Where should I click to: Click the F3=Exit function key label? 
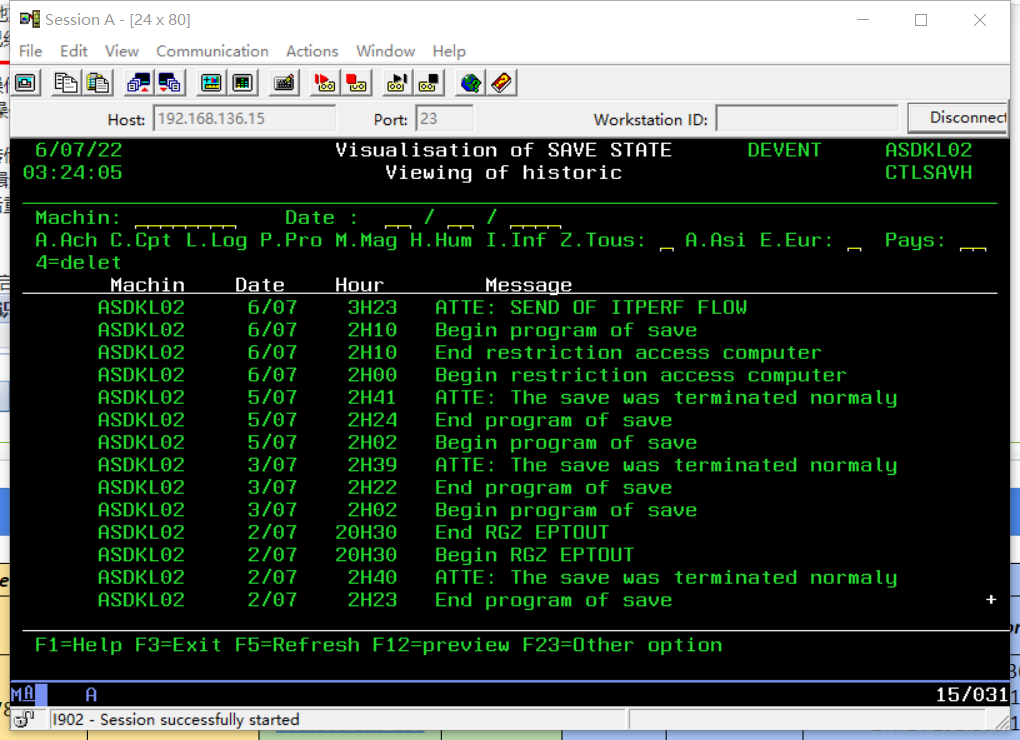(178, 645)
